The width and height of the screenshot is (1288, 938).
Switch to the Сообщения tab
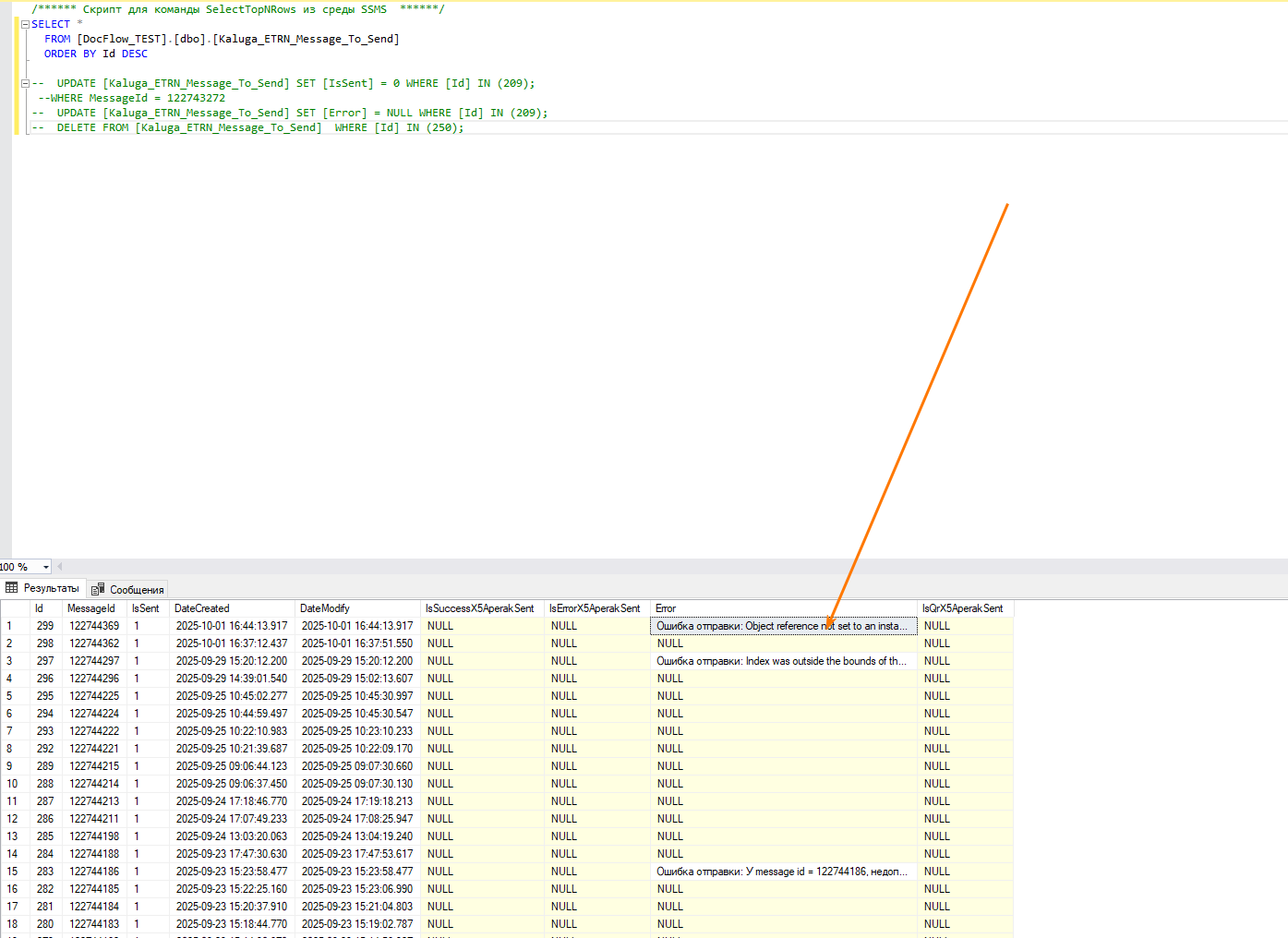127,589
